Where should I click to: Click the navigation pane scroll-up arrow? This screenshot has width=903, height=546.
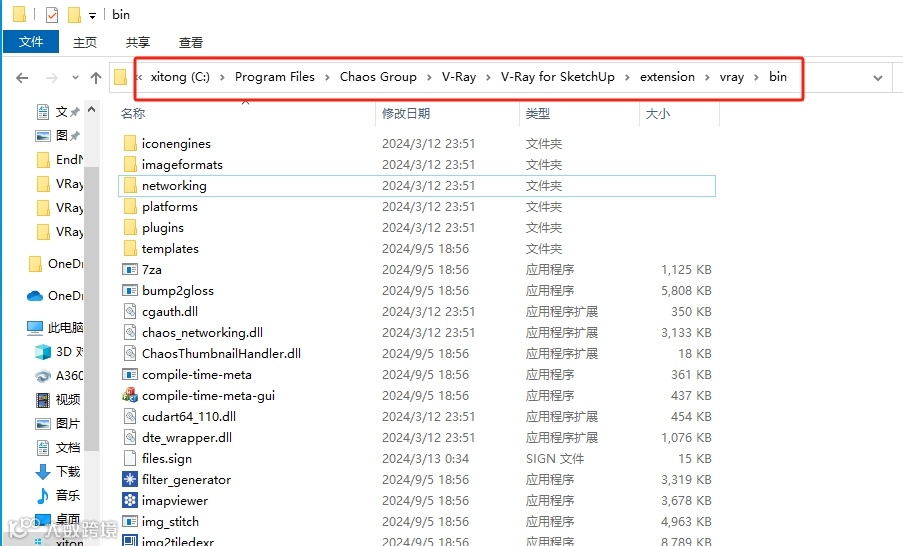[92, 109]
